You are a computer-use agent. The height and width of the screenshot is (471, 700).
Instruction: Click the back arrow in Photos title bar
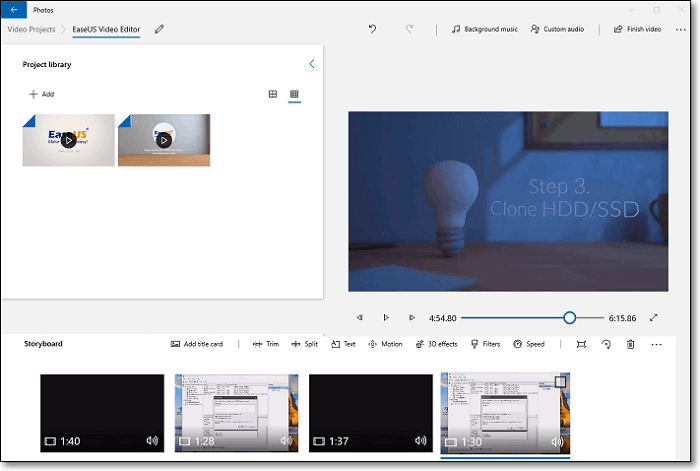point(15,9)
